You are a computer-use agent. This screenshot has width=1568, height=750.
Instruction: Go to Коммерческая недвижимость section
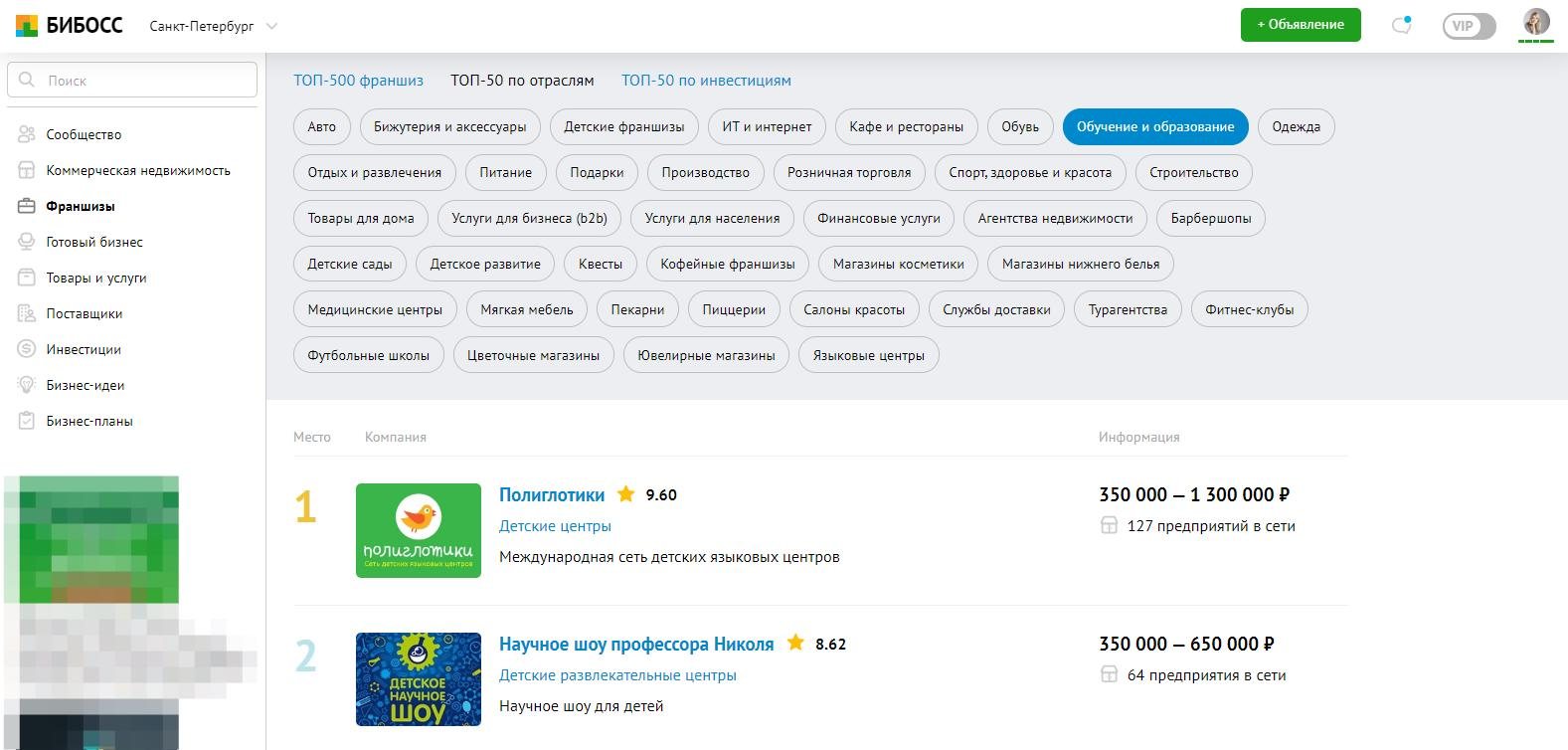[x=138, y=170]
